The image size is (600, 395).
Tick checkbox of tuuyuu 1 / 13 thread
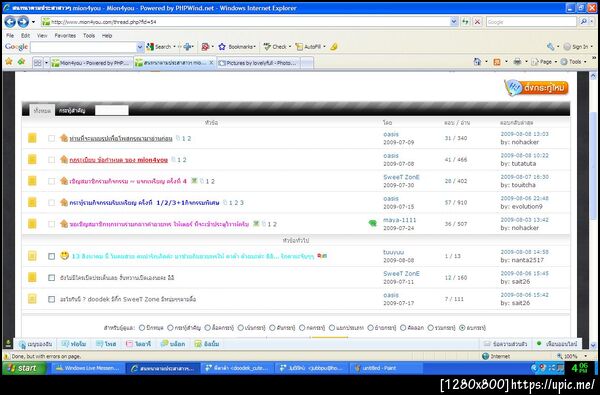51,256
